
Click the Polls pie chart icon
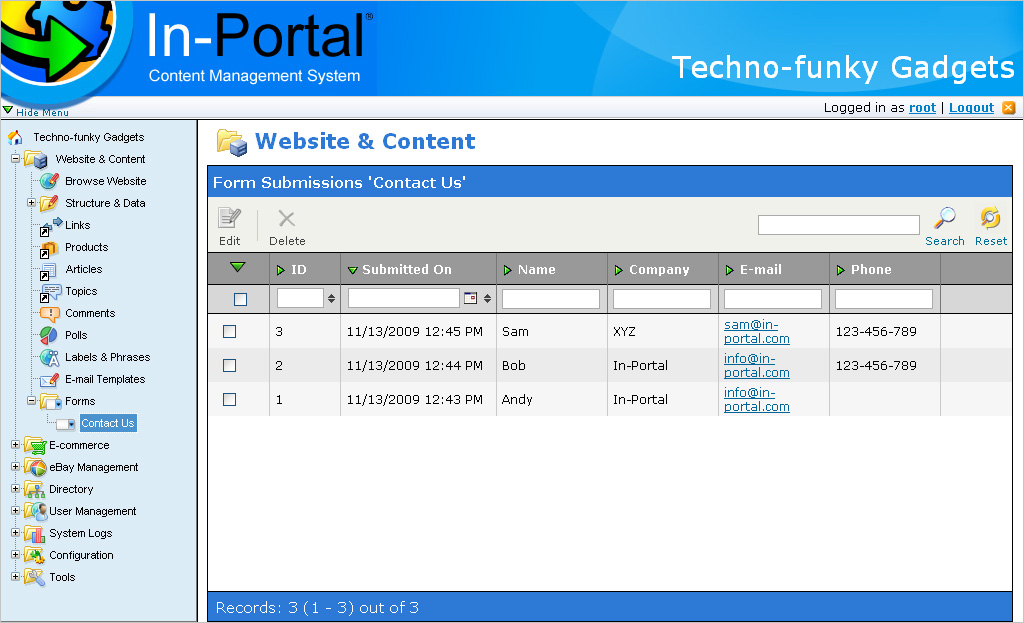pyautogui.click(x=48, y=335)
